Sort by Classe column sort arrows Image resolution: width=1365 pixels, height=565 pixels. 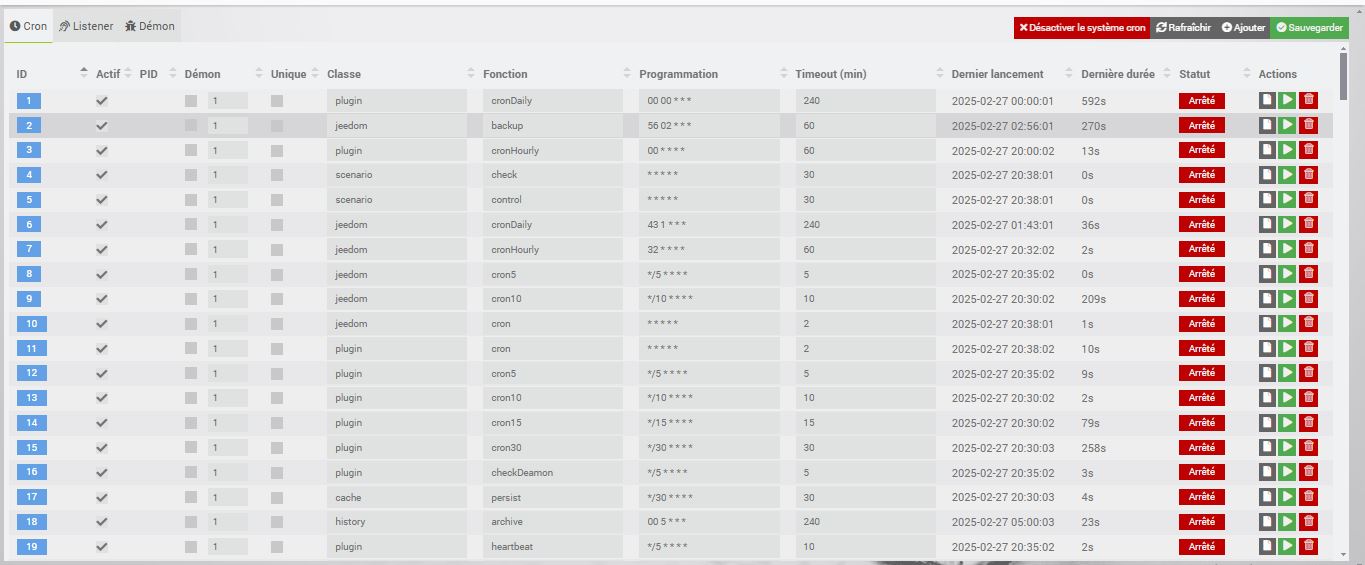(x=472, y=73)
